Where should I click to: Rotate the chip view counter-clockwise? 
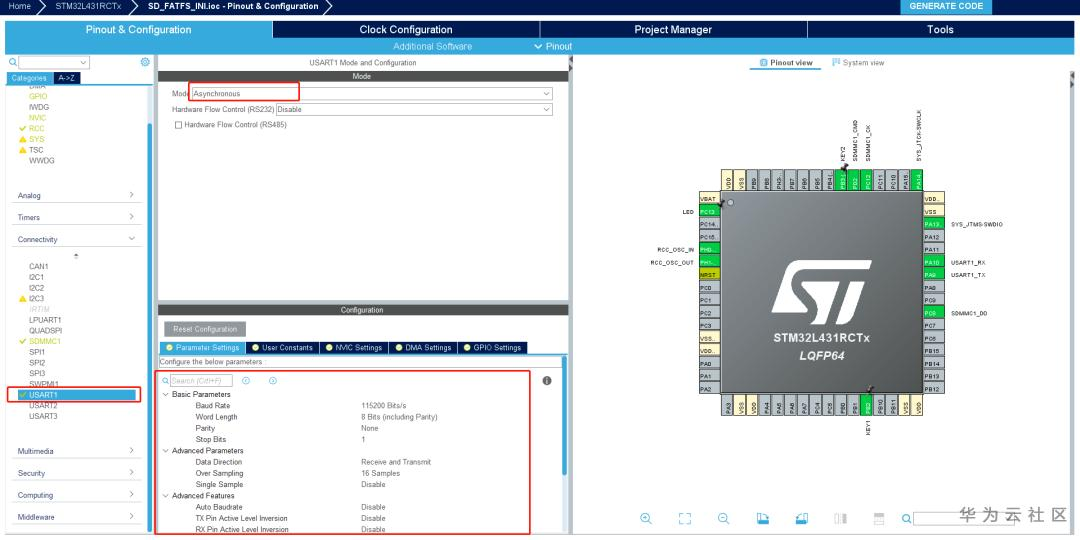coord(801,518)
